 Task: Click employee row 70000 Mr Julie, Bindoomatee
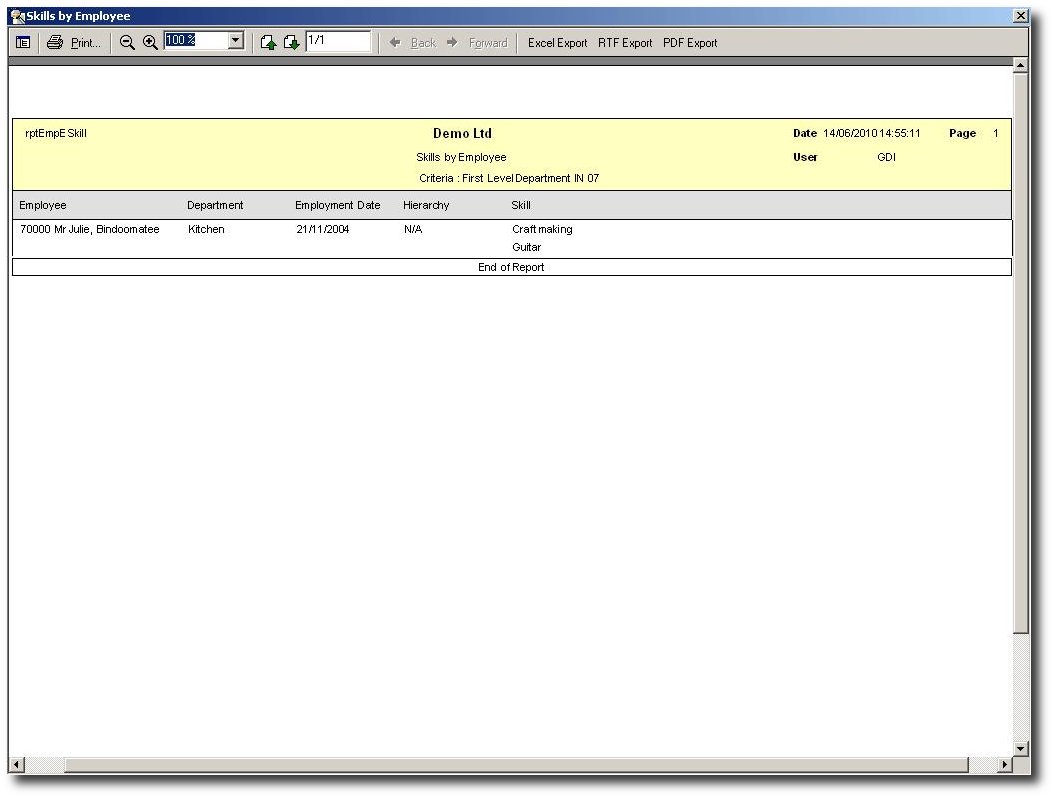(90, 230)
